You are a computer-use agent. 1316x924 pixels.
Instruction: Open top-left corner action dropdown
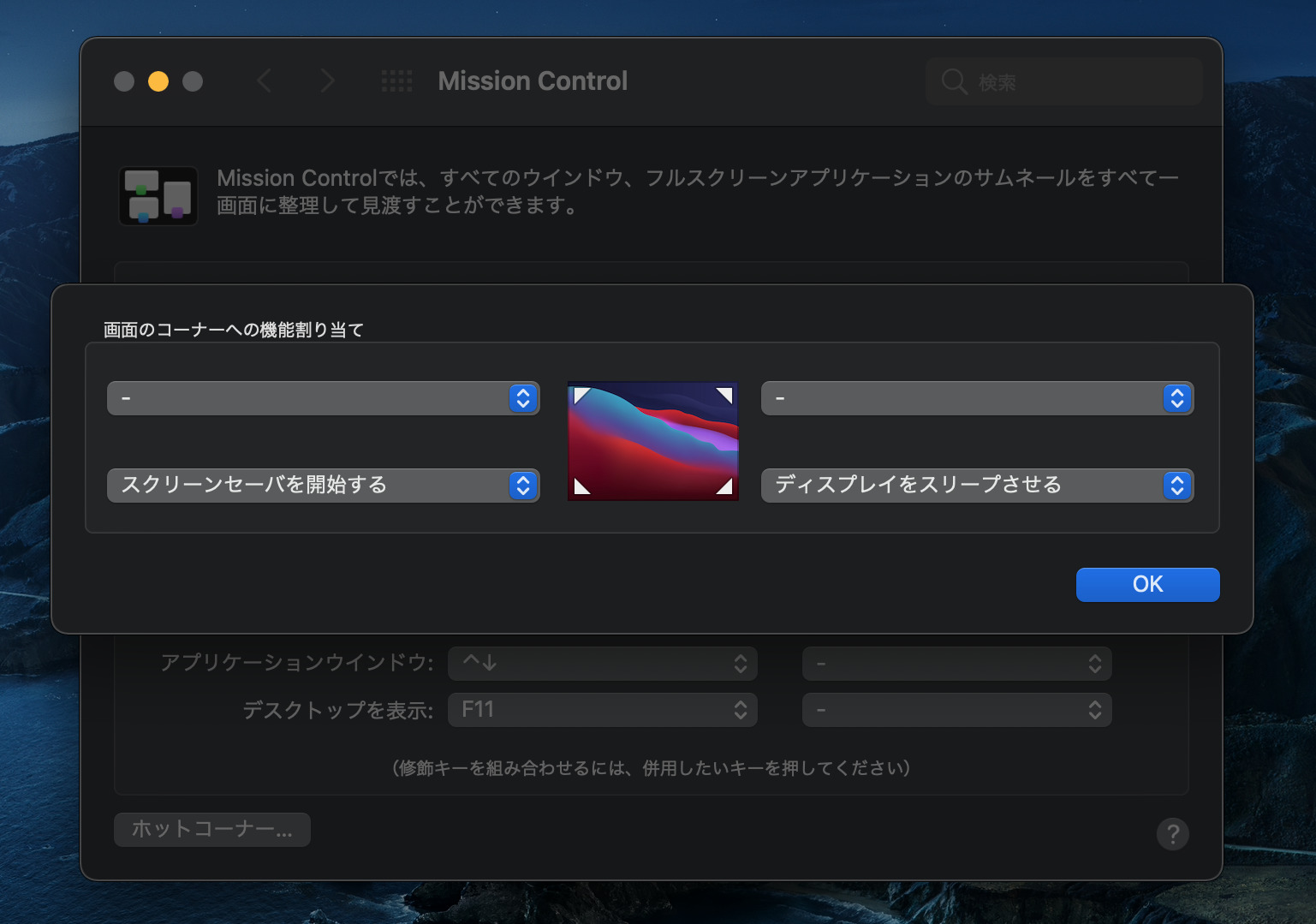[x=323, y=398]
